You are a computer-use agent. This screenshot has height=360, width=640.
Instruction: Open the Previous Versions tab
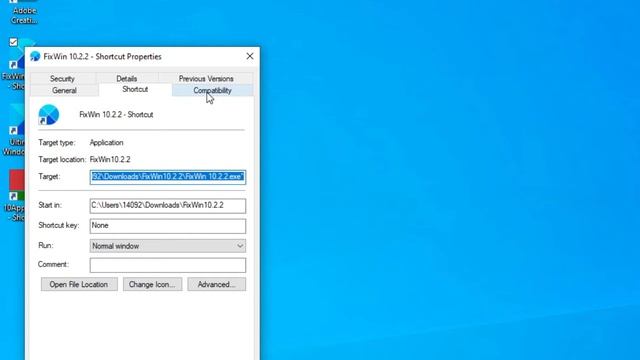206,78
